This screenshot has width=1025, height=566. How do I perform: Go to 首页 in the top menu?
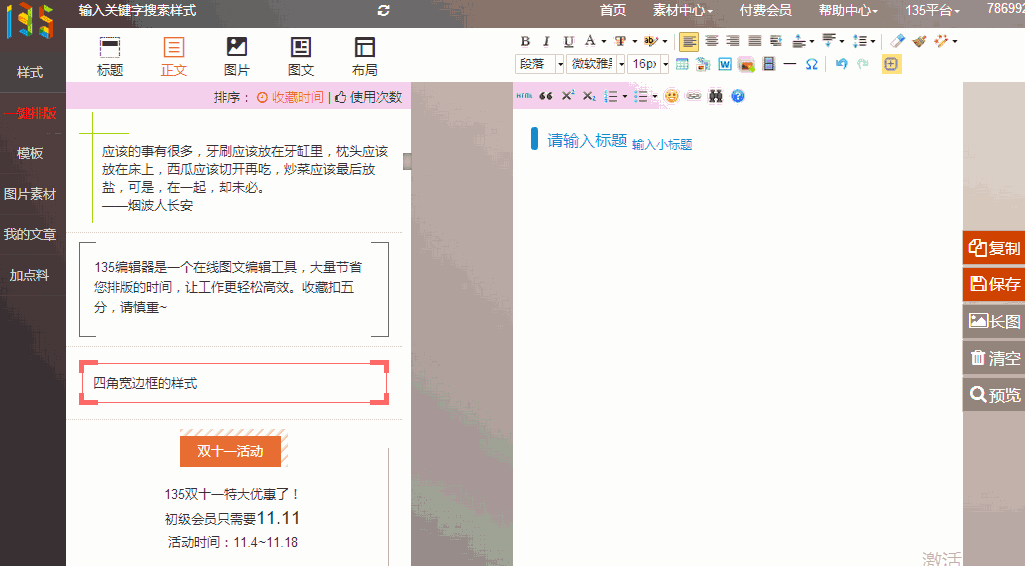(613, 10)
